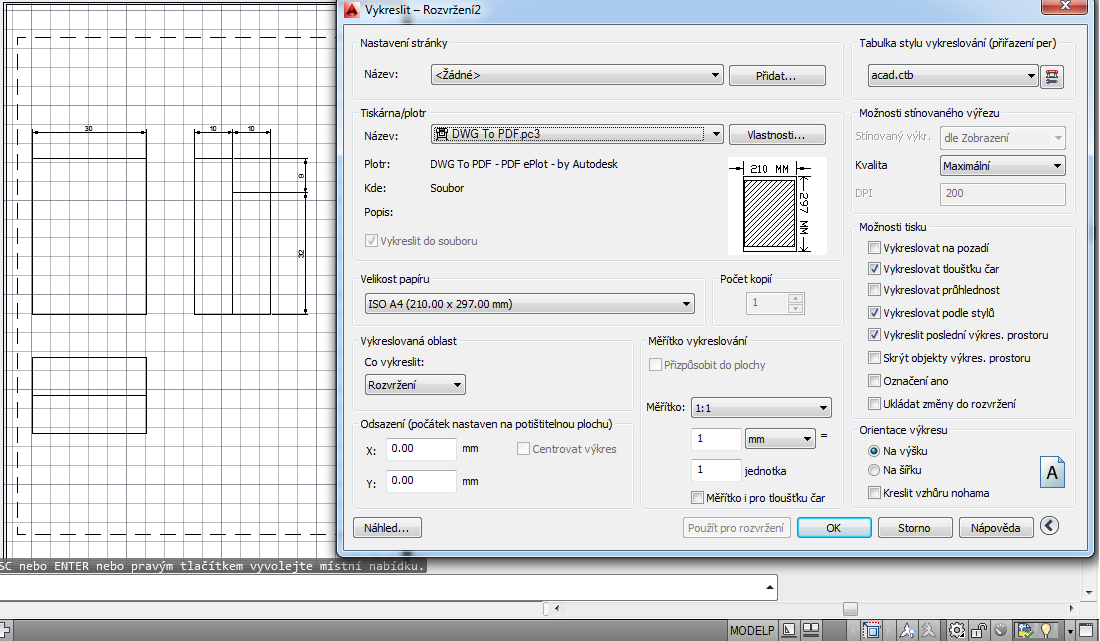The width and height of the screenshot is (1100, 641).
Task: Open the Velikost papíru dropdown
Action: (528, 304)
